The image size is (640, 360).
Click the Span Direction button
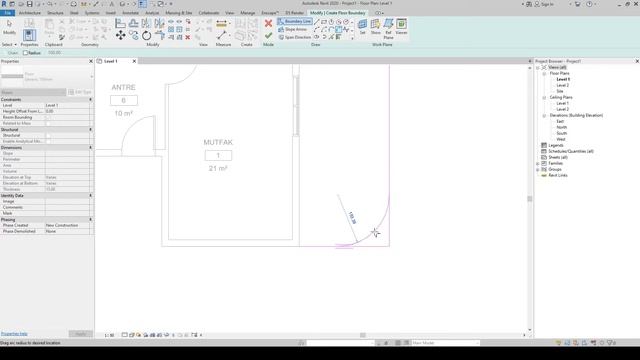pyautogui.click(x=294, y=37)
